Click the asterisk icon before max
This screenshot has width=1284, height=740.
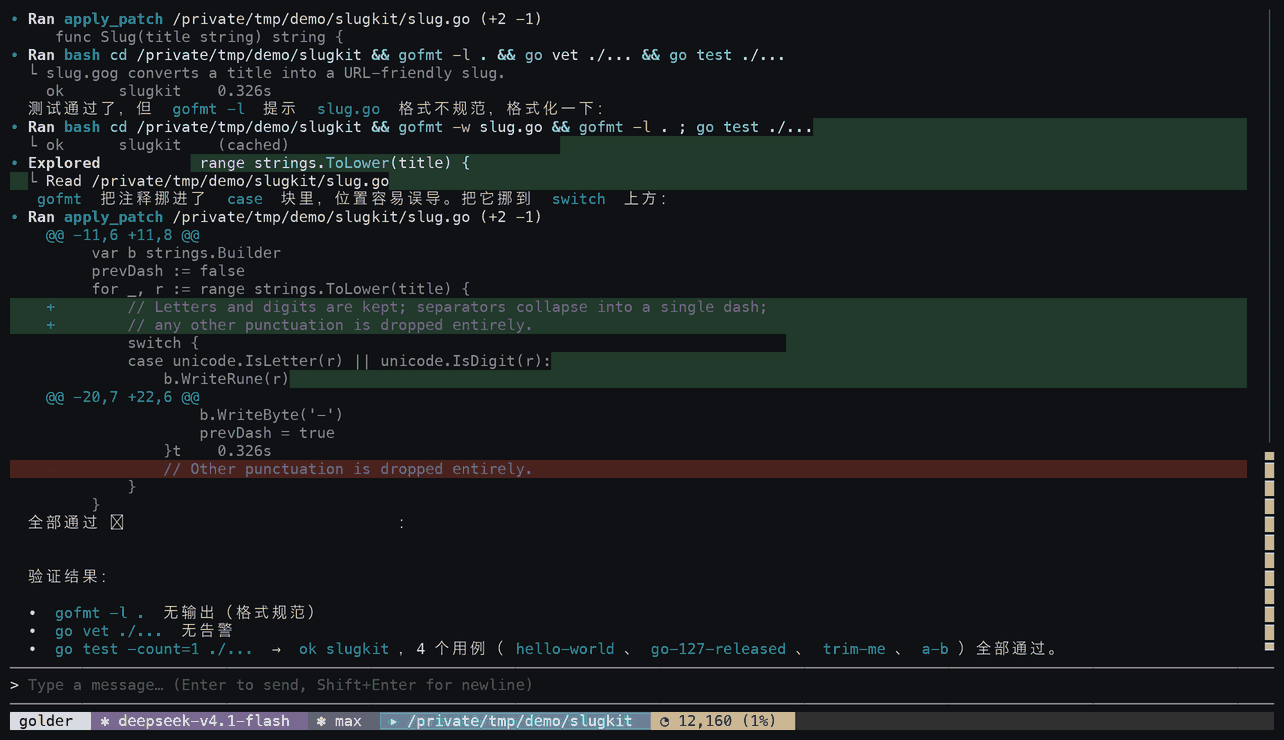[321, 721]
